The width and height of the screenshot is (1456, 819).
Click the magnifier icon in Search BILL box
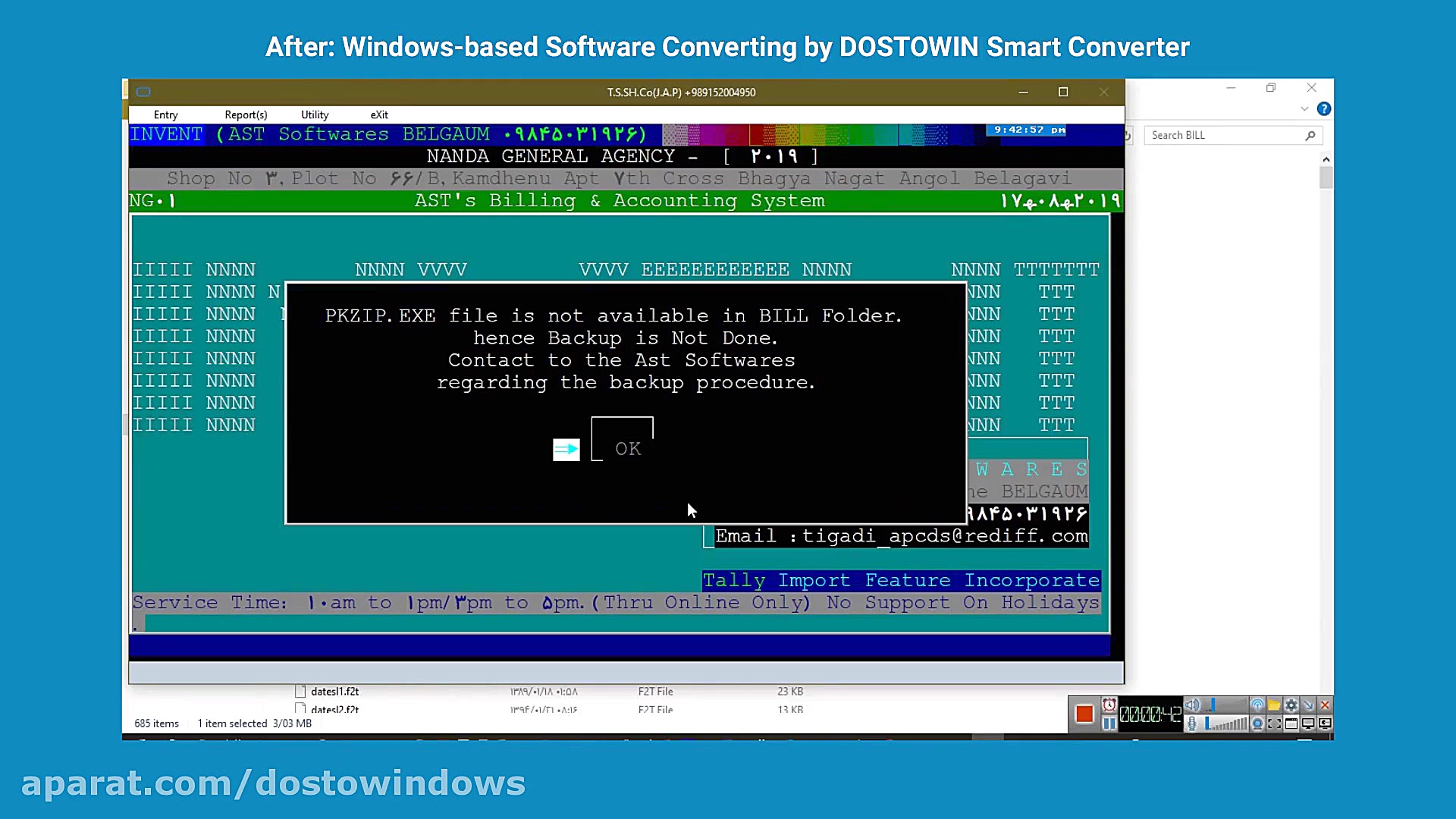(x=1310, y=135)
